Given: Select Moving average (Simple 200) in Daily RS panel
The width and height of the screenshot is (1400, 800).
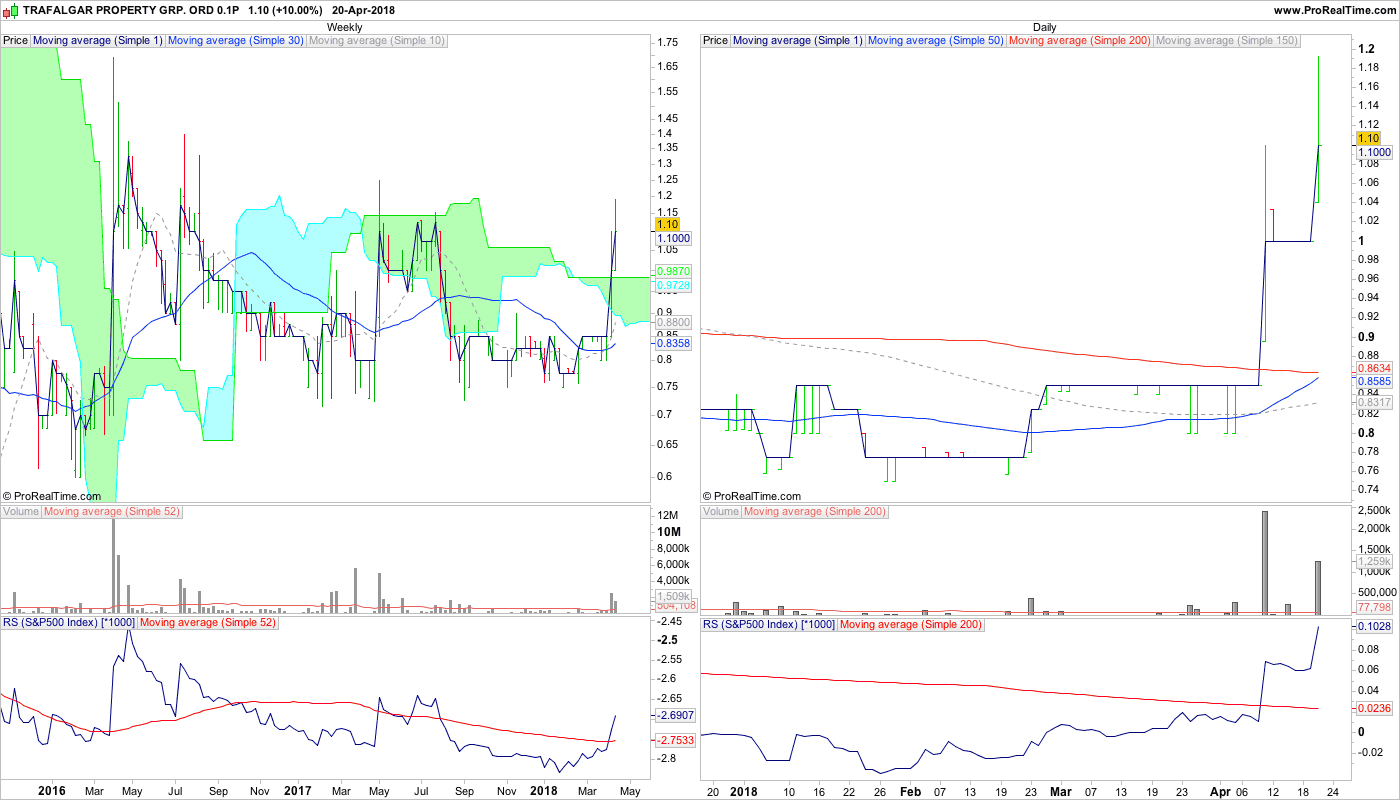Looking at the screenshot, I should pyautogui.click(x=911, y=624).
